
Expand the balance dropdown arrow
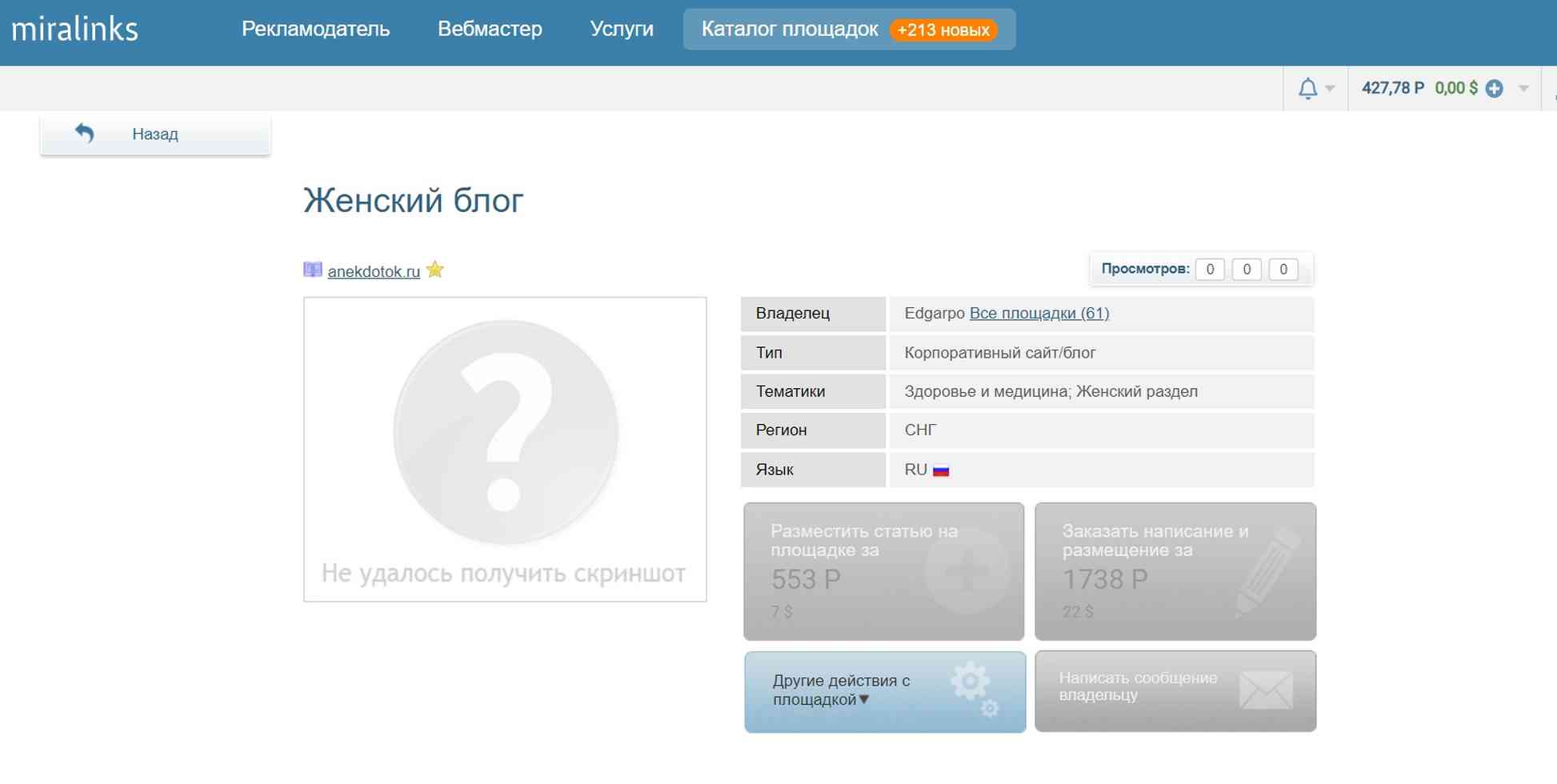[x=1523, y=89]
